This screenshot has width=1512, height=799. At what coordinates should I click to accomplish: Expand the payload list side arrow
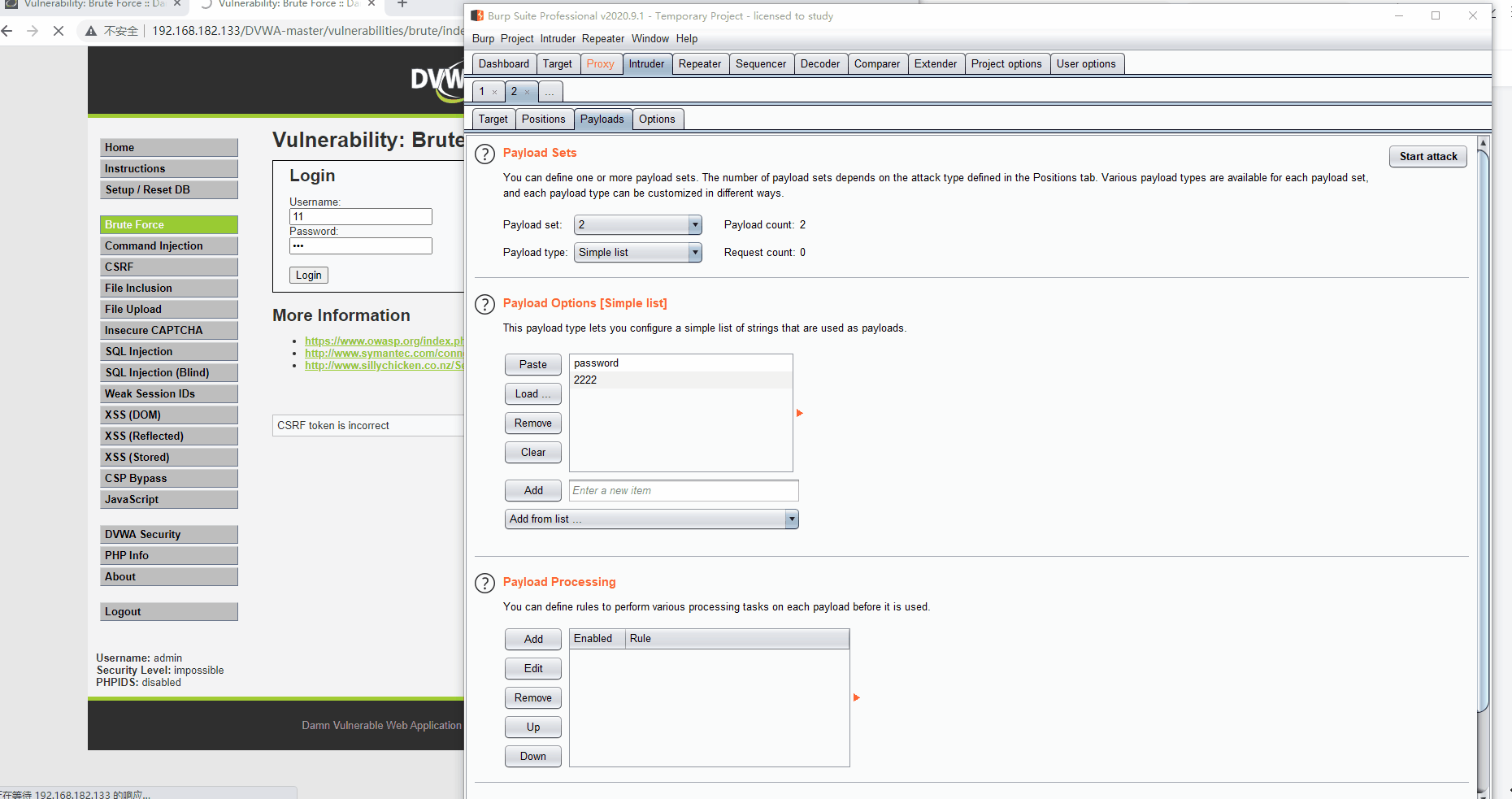pyautogui.click(x=799, y=413)
